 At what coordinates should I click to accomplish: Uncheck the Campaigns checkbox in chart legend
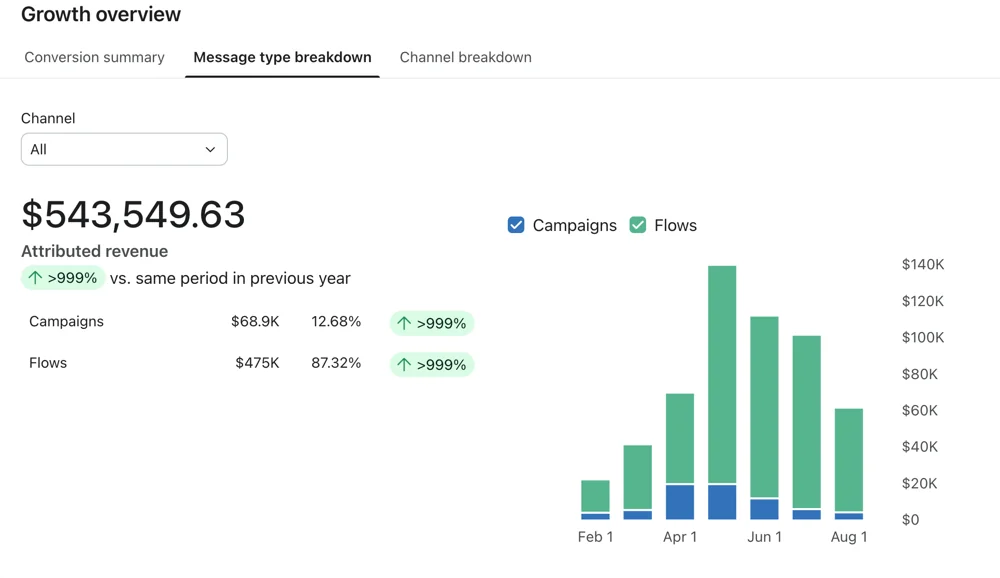click(516, 225)
